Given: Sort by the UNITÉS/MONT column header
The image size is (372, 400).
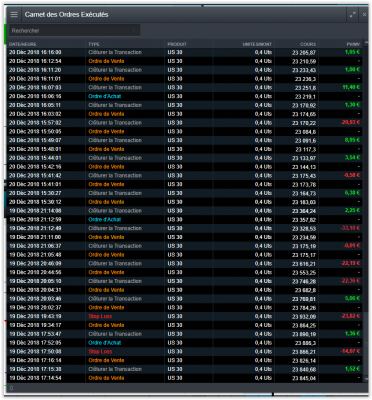Looking at the screenshot, I should pyautogui.click(x=257, y=44).
